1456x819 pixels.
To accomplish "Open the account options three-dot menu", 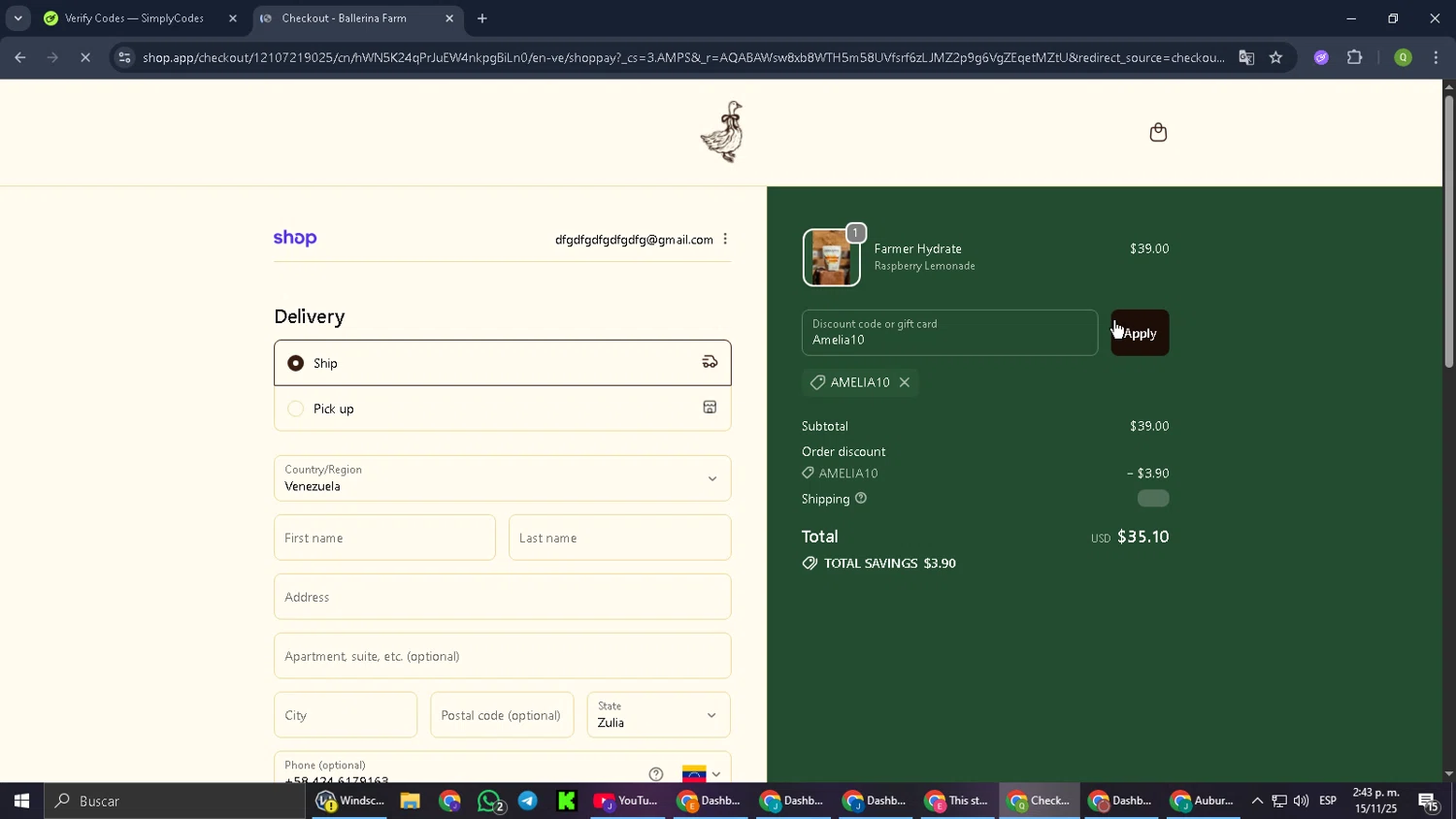I will (x=725, y=240).
